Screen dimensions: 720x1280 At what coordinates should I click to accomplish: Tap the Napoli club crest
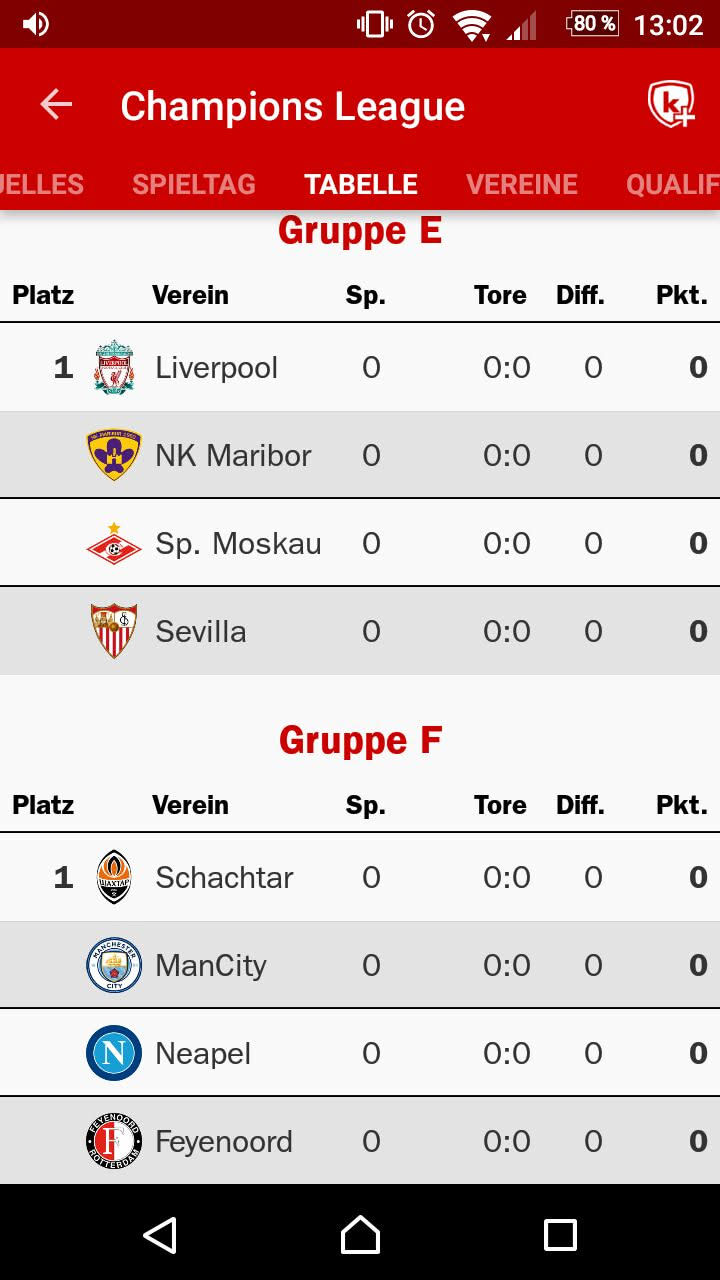coord(114,1053)
